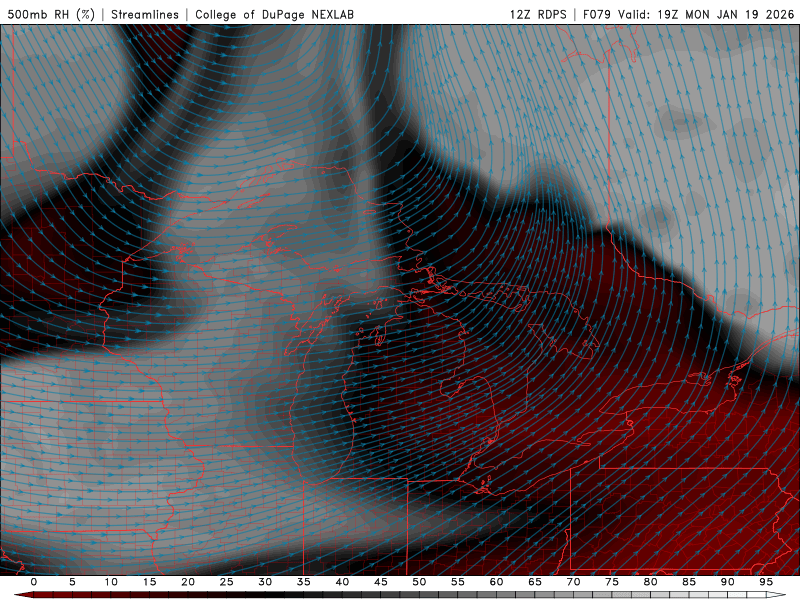Click the '35' color scale label

coord(304,582)
